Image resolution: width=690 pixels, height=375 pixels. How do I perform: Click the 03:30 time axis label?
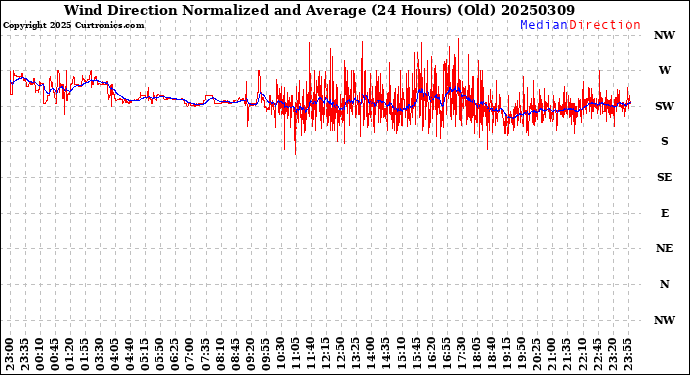99,355
